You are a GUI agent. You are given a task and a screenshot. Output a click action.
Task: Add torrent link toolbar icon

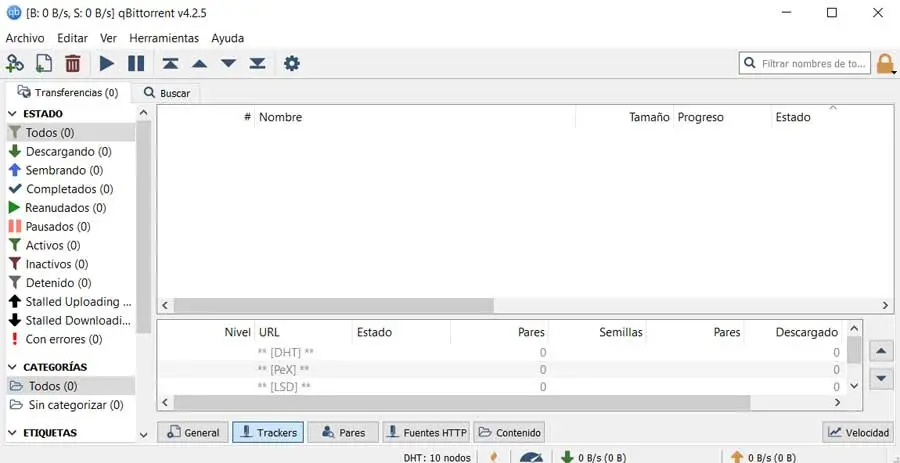point(14,63)
